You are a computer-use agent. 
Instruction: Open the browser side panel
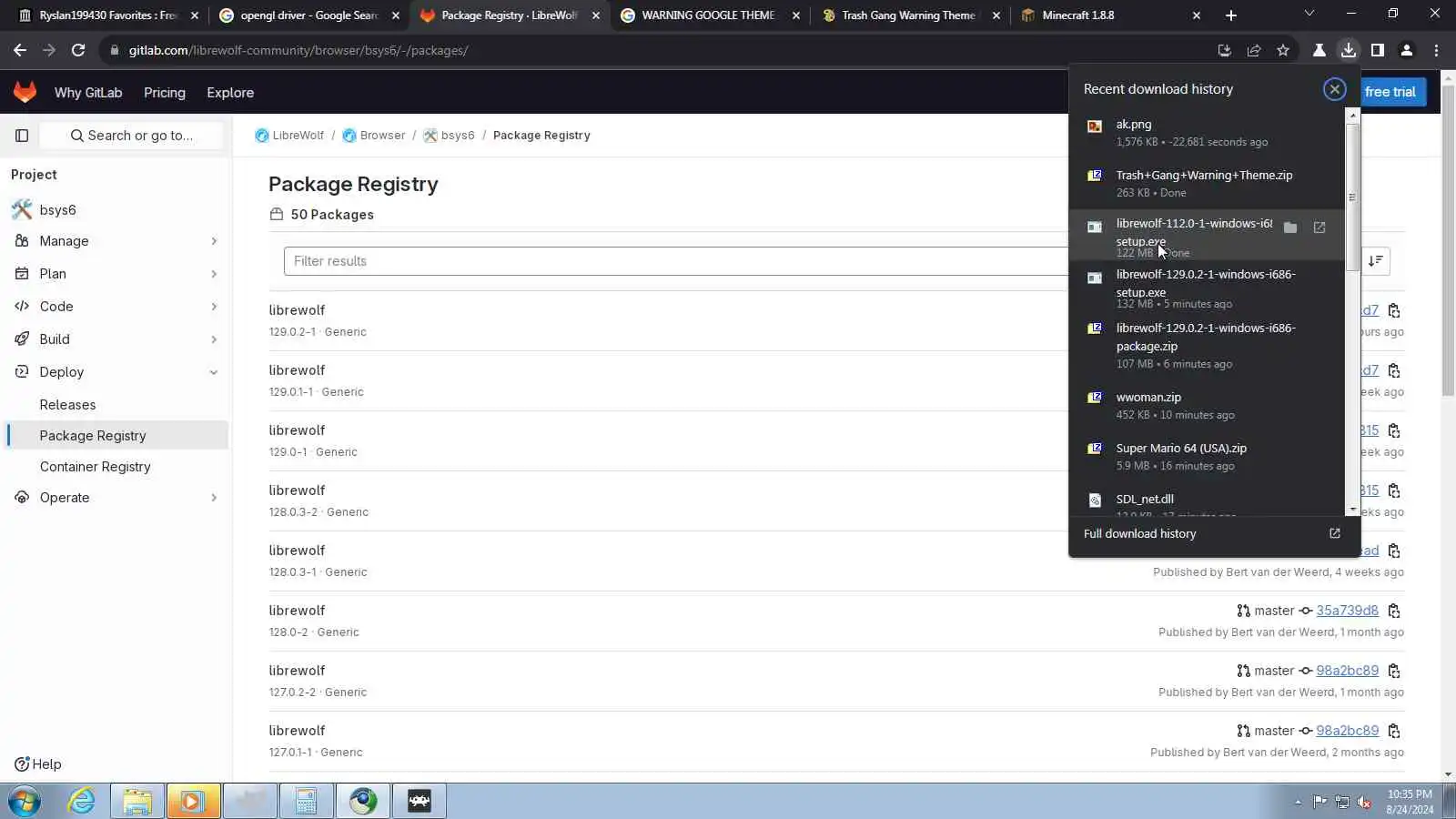pos(1377,50)
